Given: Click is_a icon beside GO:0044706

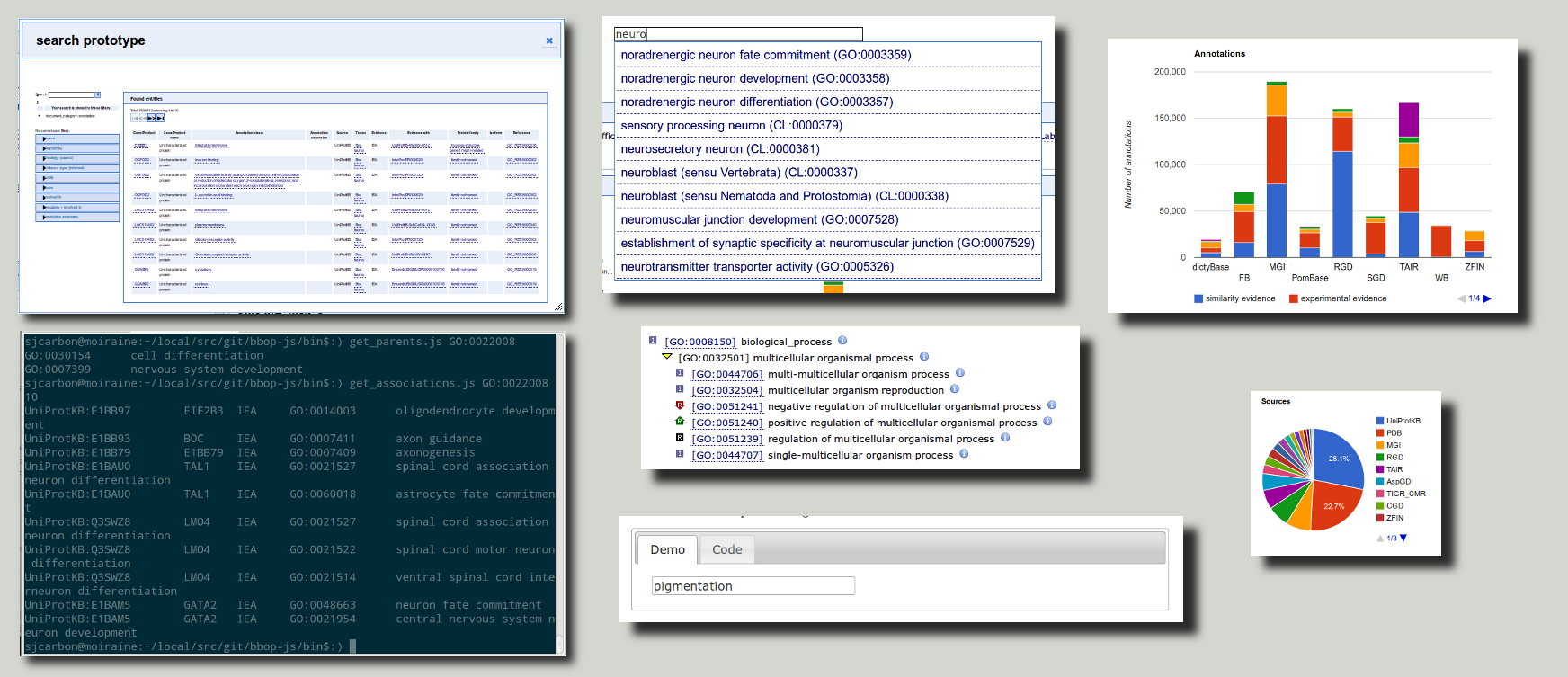Looking at the screenshot, I should pyautogui.click(x=680, y=373).
